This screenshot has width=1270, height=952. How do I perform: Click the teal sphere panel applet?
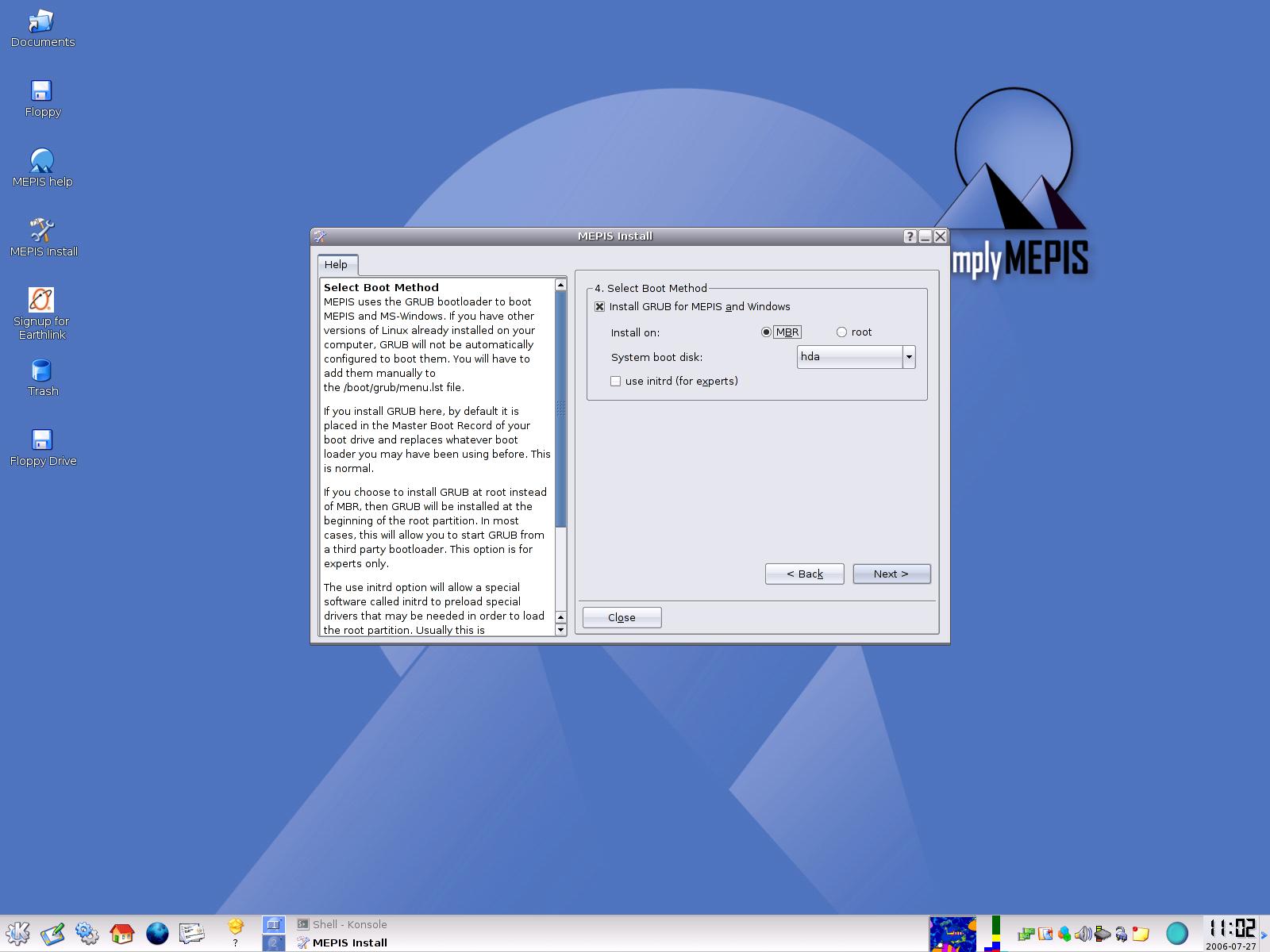point(1176,934)
